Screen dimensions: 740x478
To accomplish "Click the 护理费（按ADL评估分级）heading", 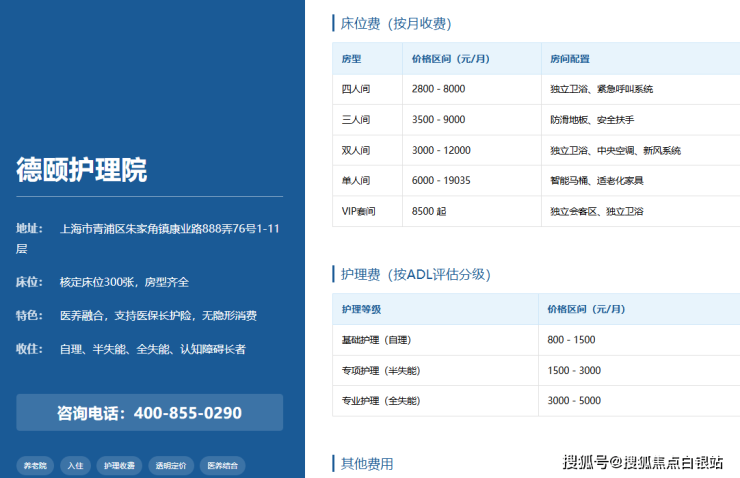I will pos(416,274).
